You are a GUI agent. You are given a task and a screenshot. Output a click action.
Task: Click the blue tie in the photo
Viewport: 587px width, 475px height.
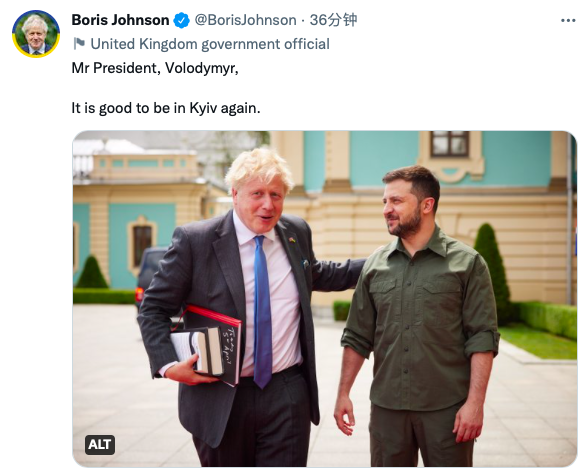point(262,311)
